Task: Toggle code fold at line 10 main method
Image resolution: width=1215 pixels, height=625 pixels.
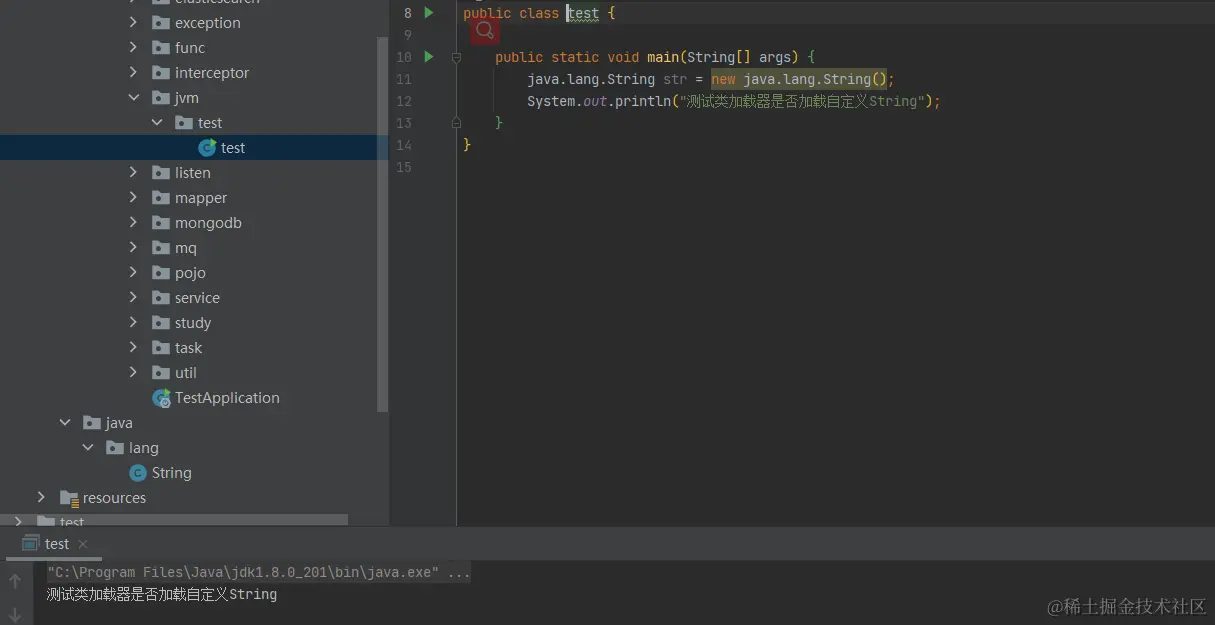Action: [456, 58]
